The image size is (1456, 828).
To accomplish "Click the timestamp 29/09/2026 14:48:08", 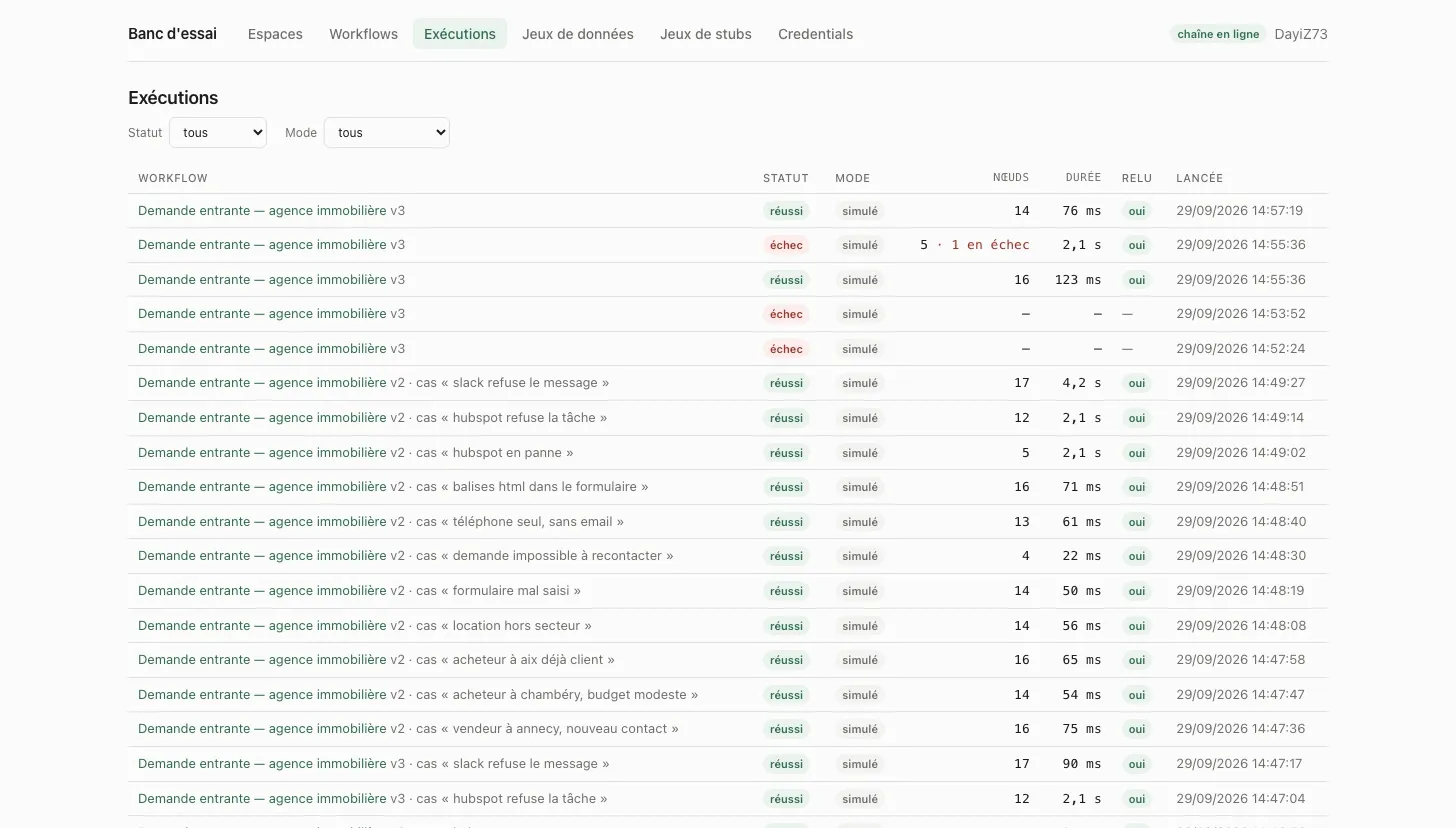I will [x=1240, y=625].
